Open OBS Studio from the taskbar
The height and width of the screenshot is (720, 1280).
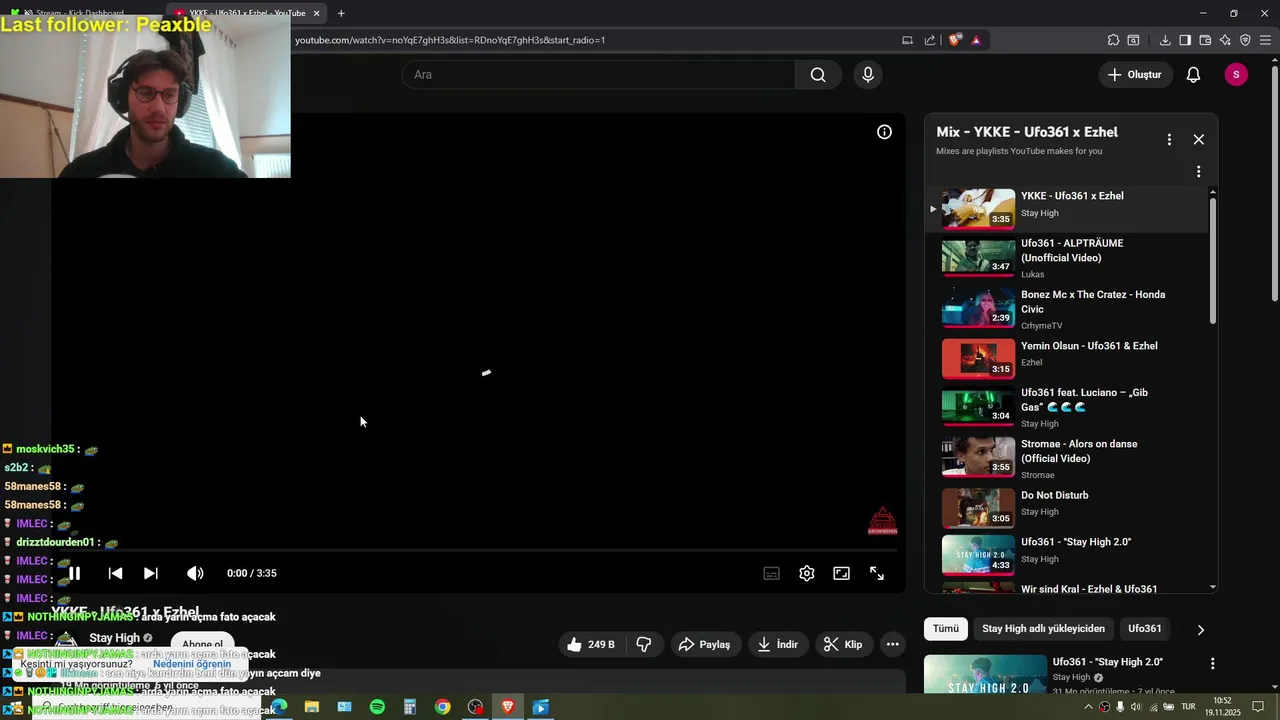(x=475, y=707)
